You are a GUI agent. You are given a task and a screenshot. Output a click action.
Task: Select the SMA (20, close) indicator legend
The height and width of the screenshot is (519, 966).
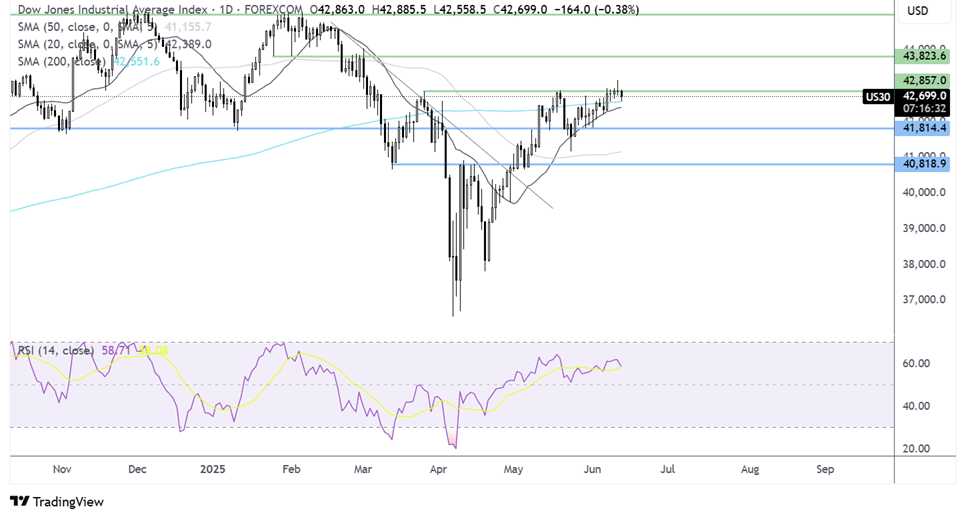tap(115, 44)
